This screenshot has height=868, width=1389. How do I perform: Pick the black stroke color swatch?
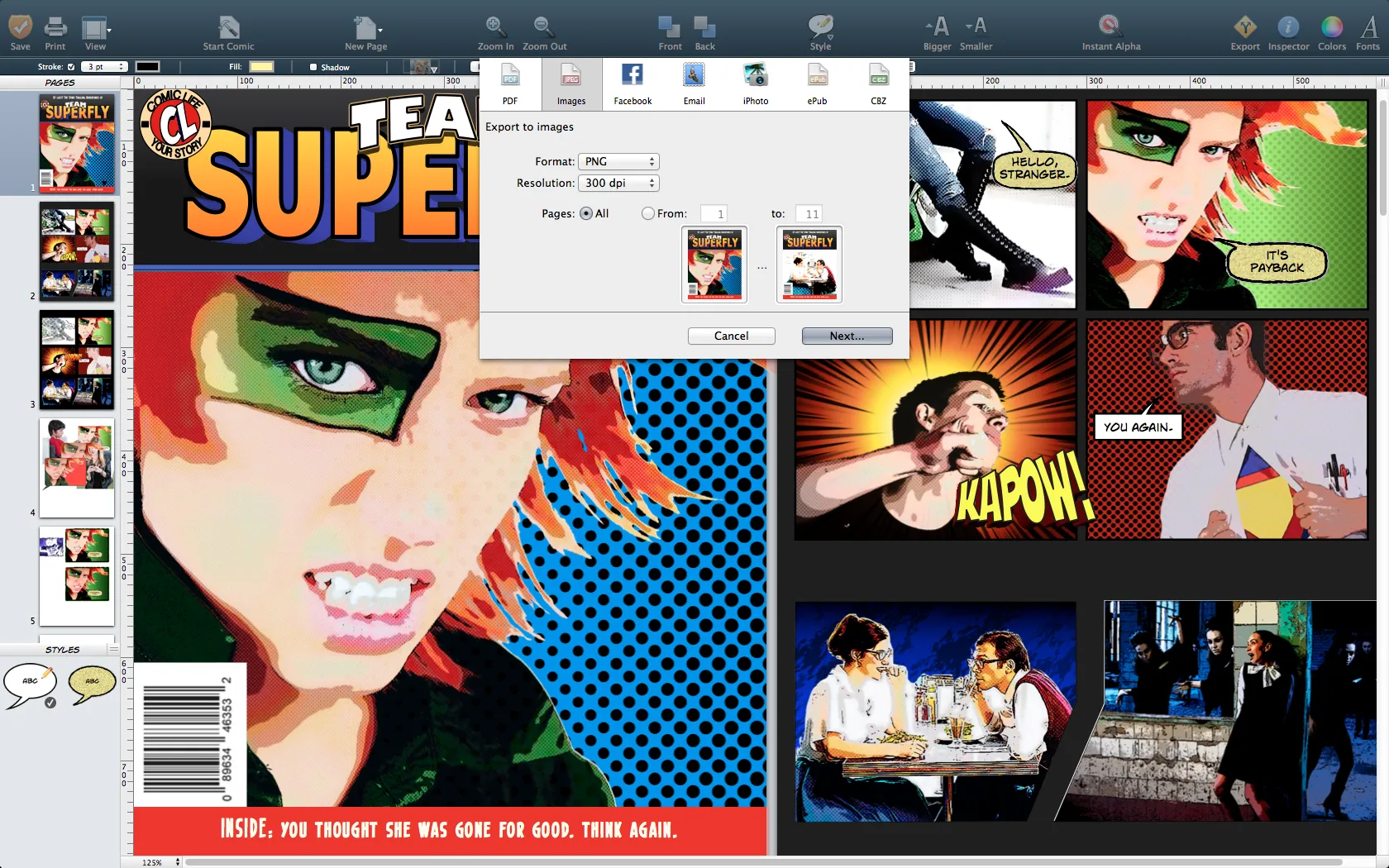pos(147,67)
